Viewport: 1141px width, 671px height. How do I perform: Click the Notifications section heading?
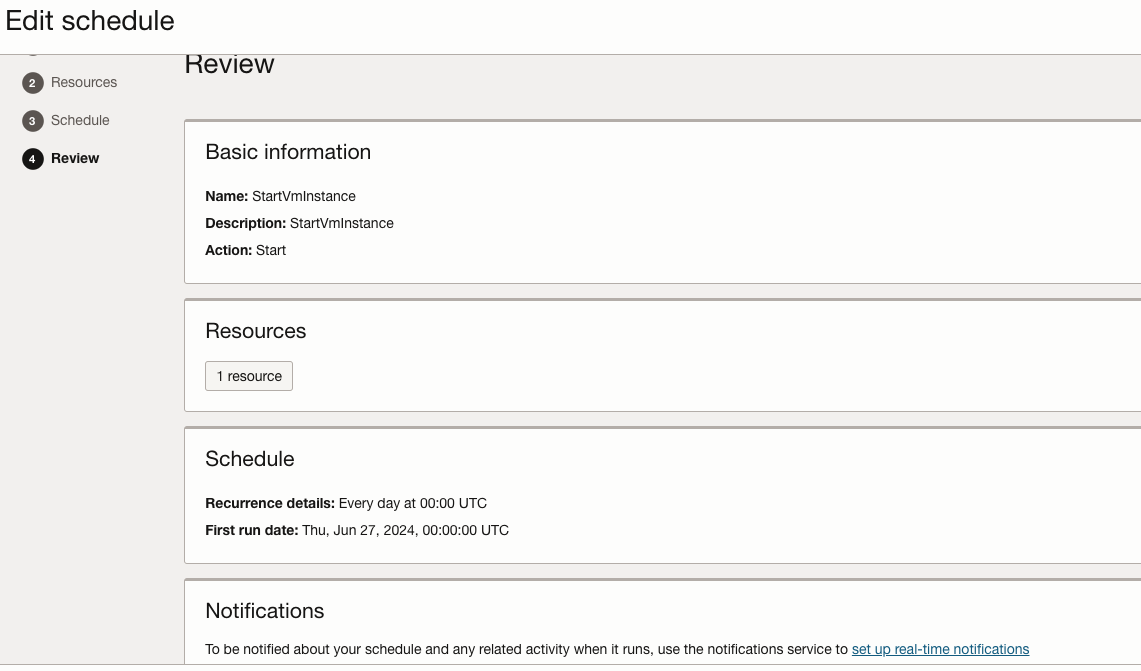265,611
